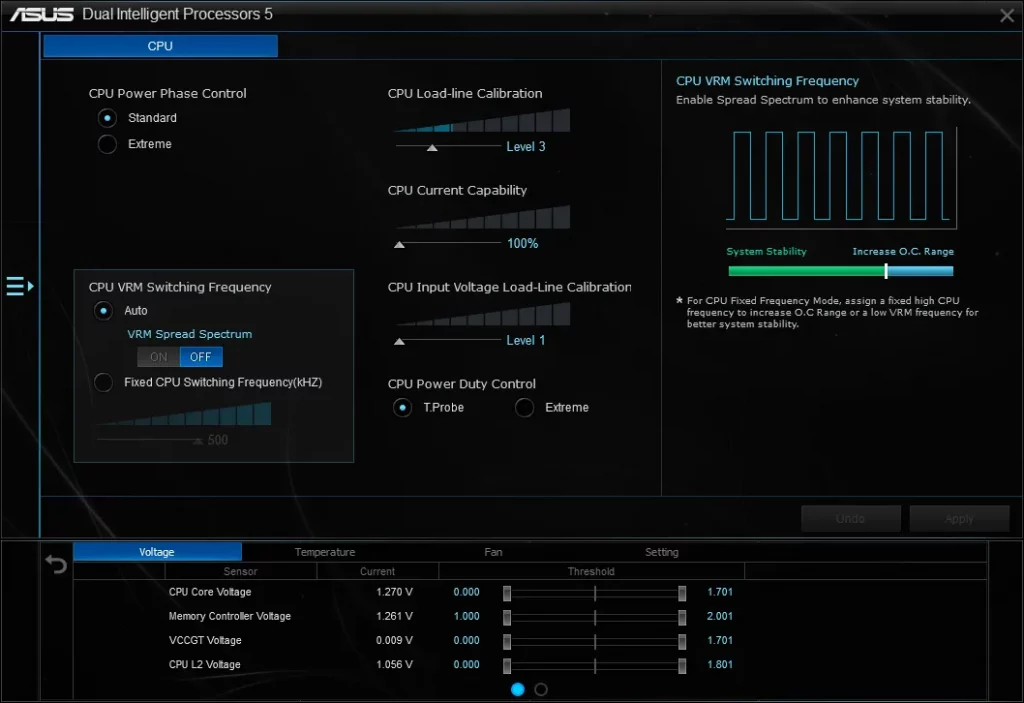Click CPU Core Voltage upper threshold handle

click(x=682, y=593)
